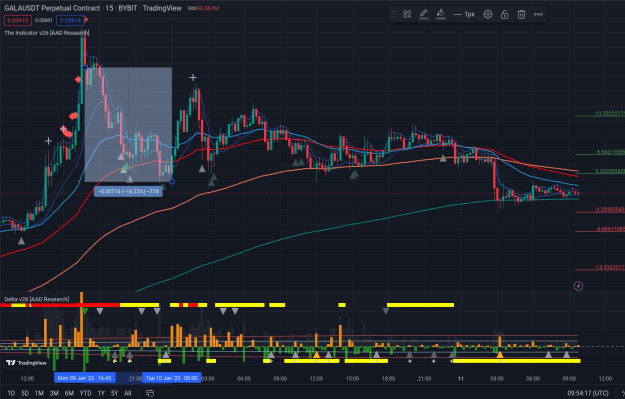The height and width of the screenshot is (399, 625).
Task: Click the TradingView logo
Action: point(27,363)
